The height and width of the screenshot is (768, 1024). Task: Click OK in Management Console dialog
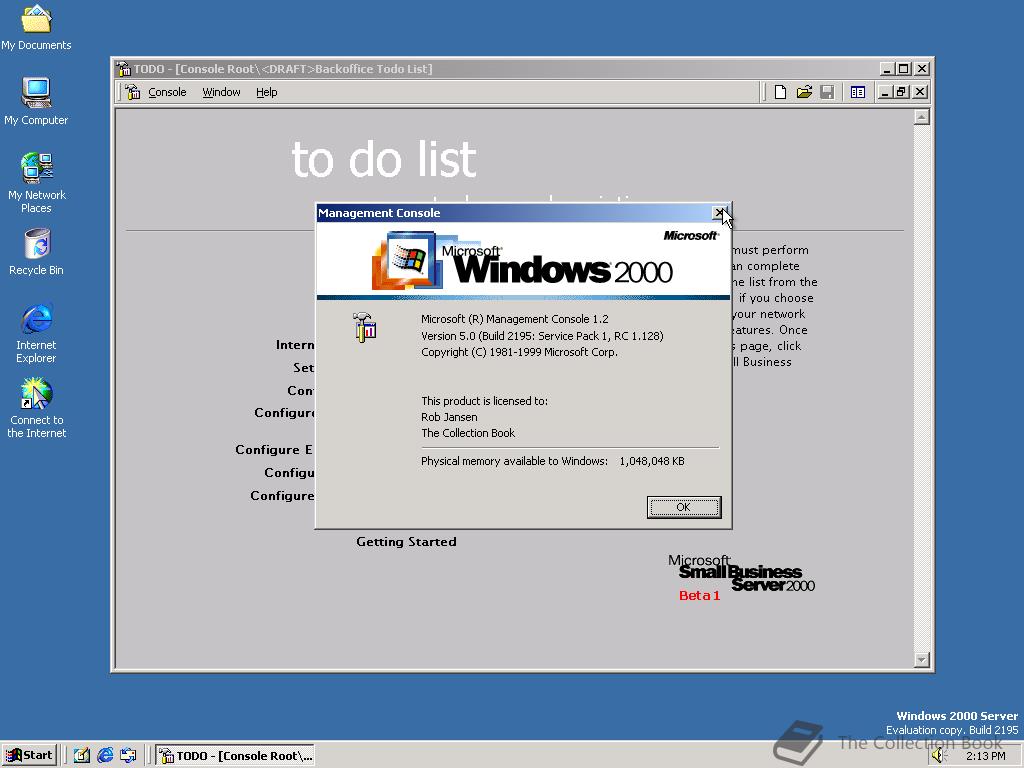(684, 507)
